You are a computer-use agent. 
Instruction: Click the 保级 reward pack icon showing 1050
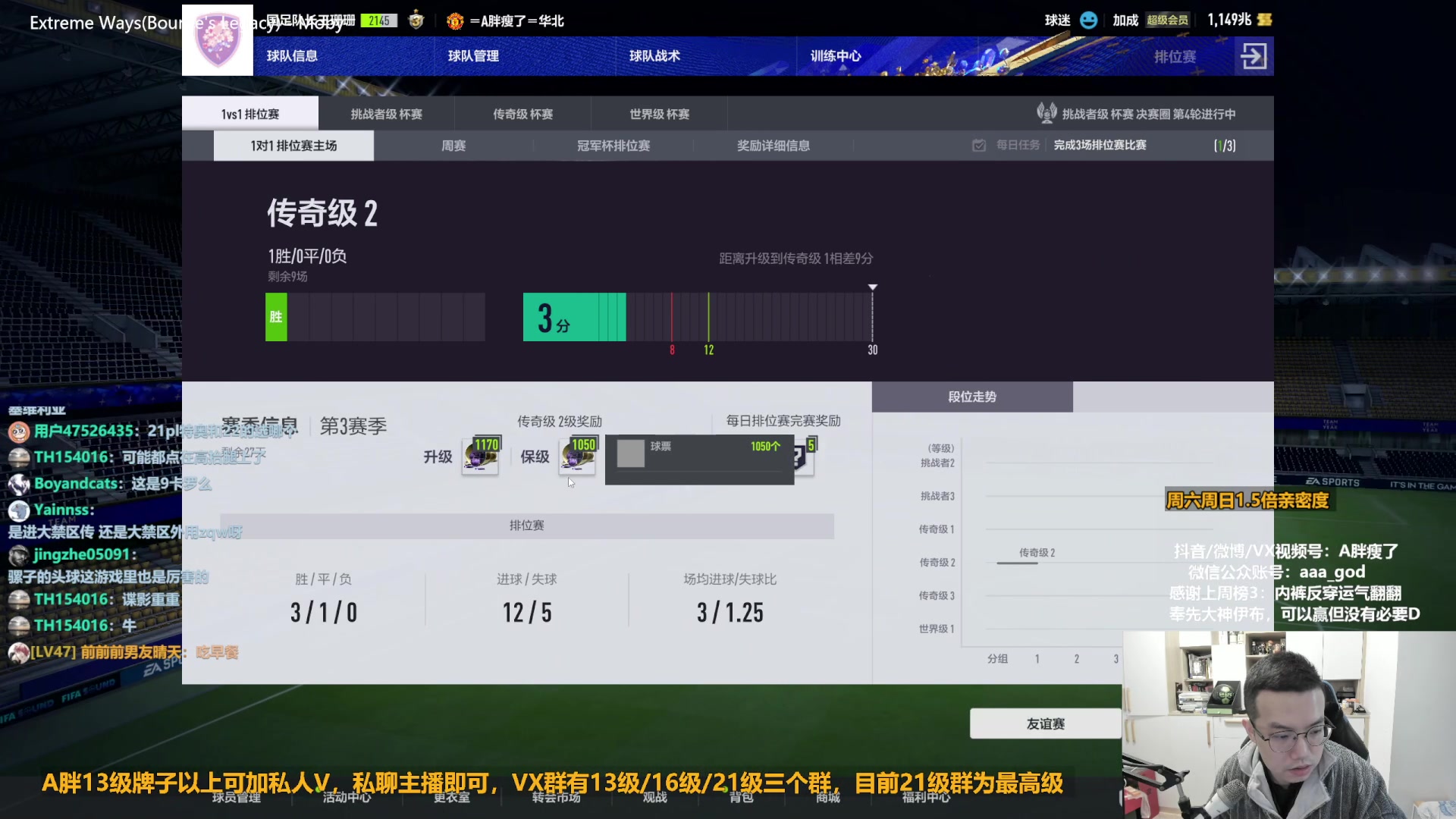pos(577,457)
